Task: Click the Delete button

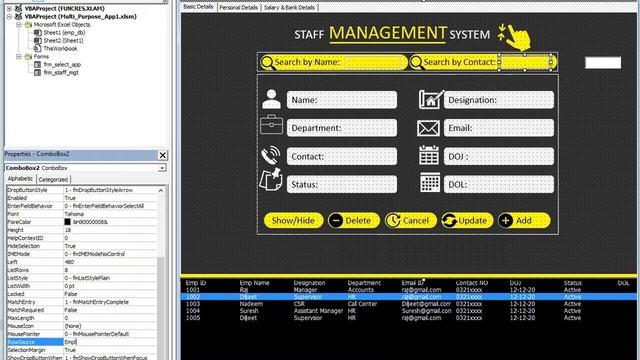Action: (353, 220)
